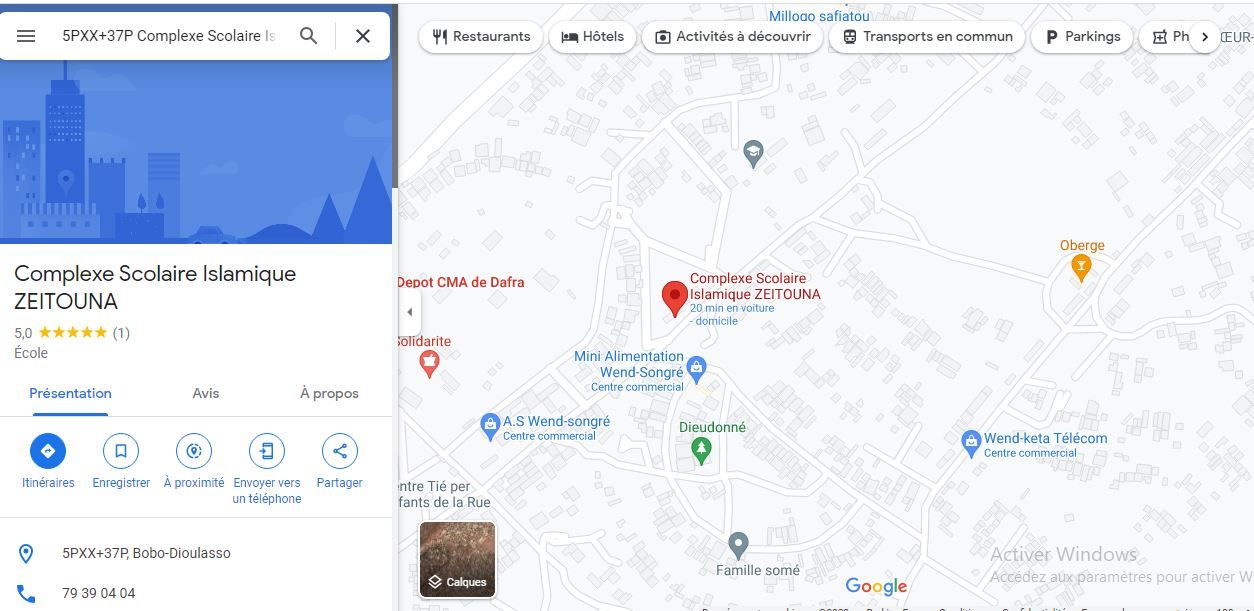Filter map by Restaurants
Image resolution: width=1254 pixels, height=611 pixels.
pos(481,37)
